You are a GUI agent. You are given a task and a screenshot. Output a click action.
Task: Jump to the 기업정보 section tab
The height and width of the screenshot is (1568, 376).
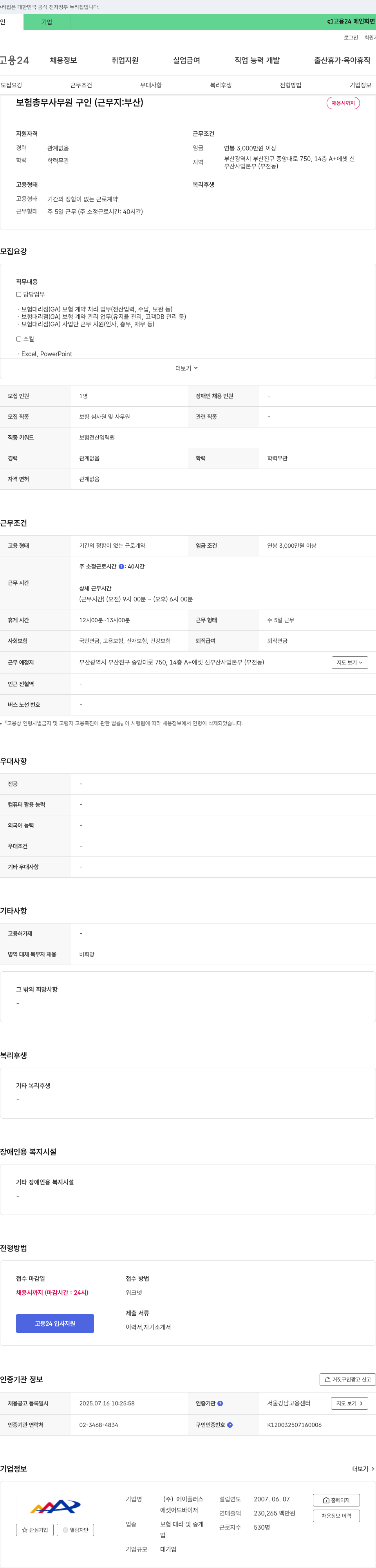pyautogui.click(x=360, y=85)
